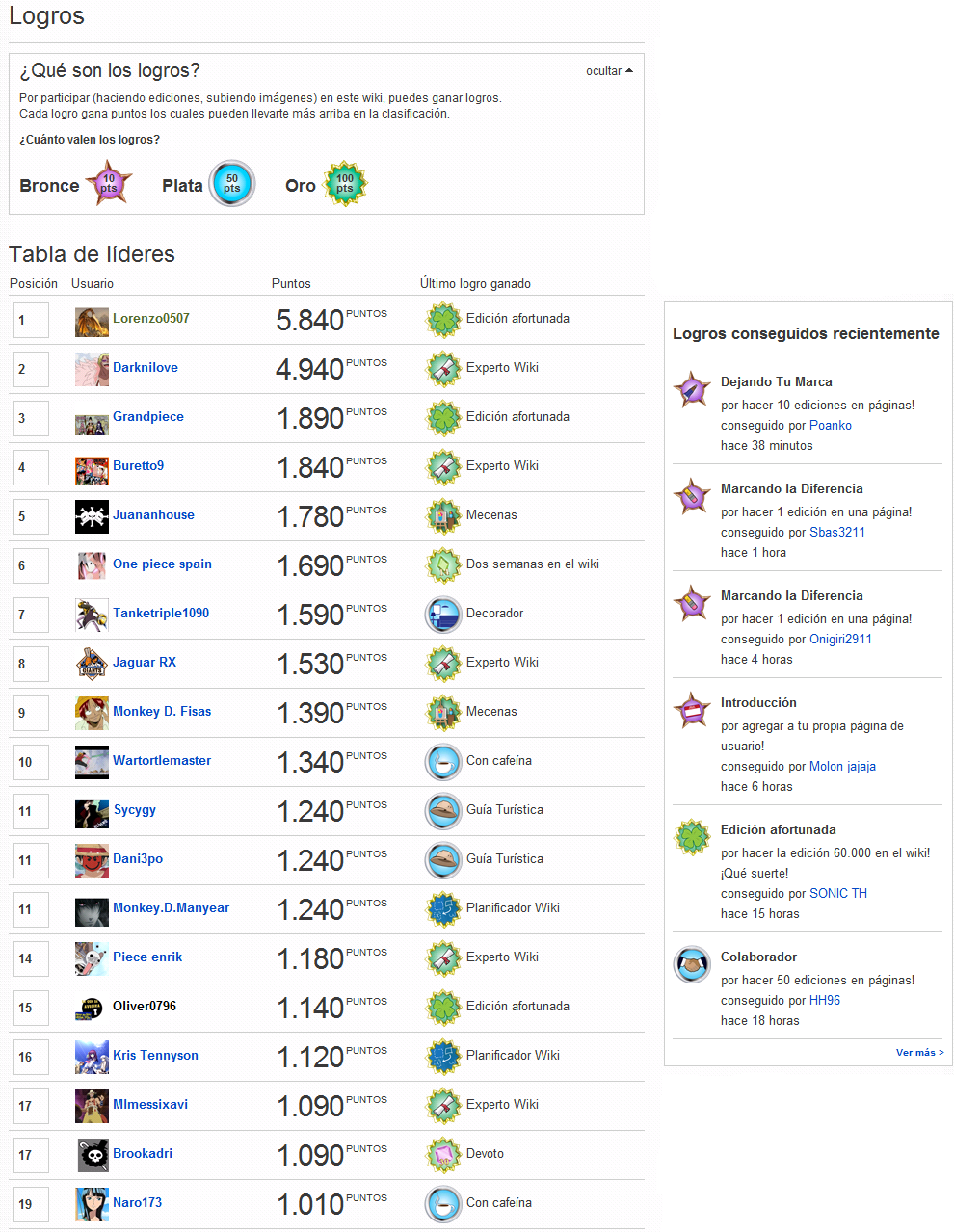Screen dimensions: 954x1232
Task: Click the Oro 100 pts badge
Action: tap(344, 184)
